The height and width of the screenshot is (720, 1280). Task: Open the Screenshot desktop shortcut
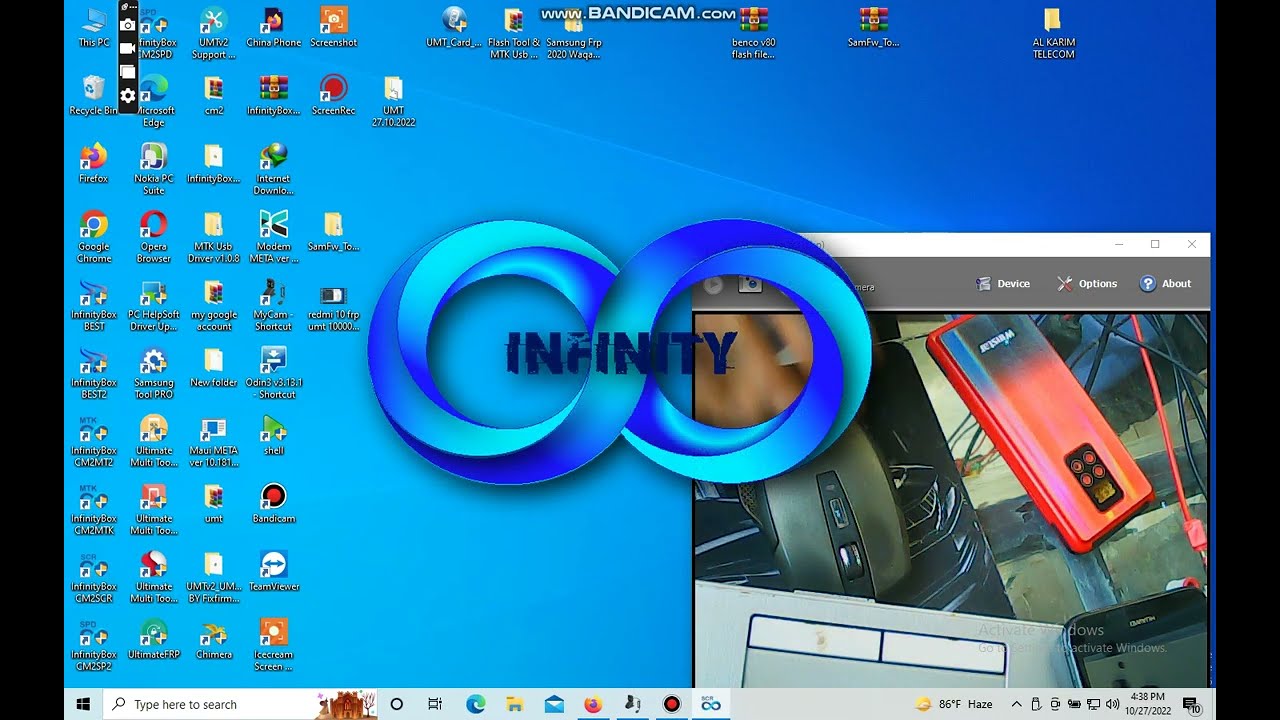(333, 28)
